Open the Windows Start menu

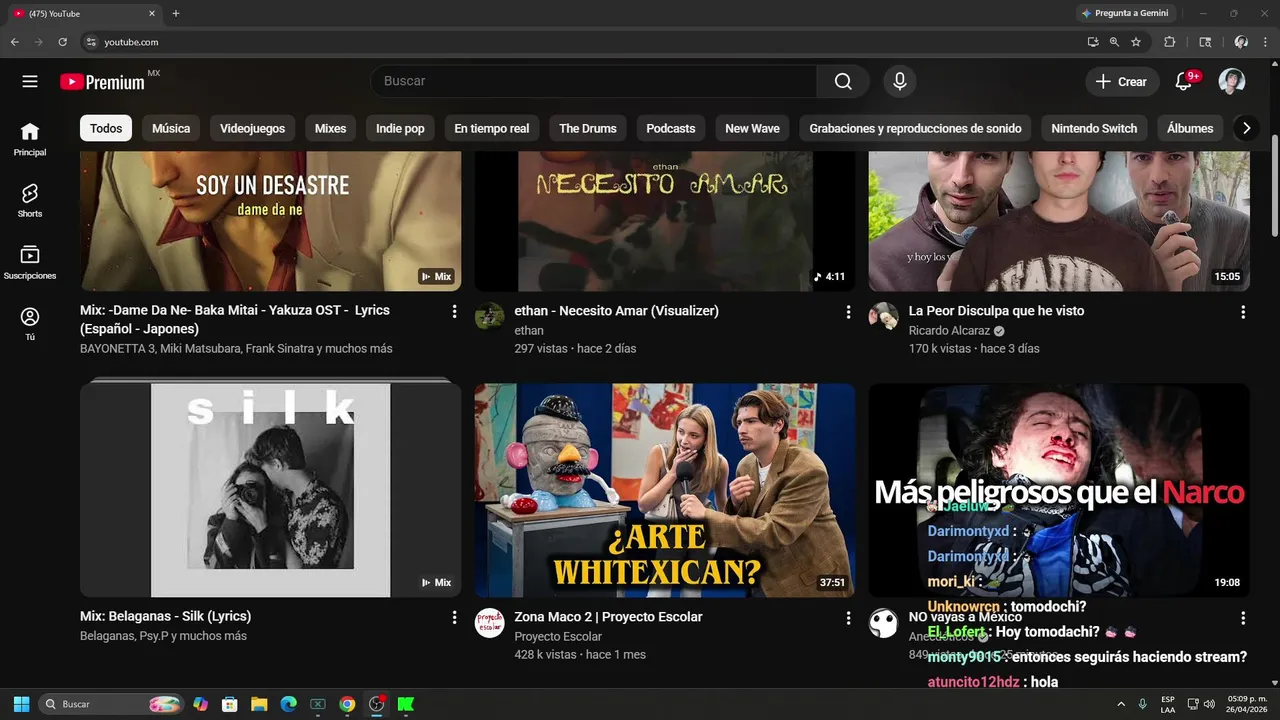point(21,704)
